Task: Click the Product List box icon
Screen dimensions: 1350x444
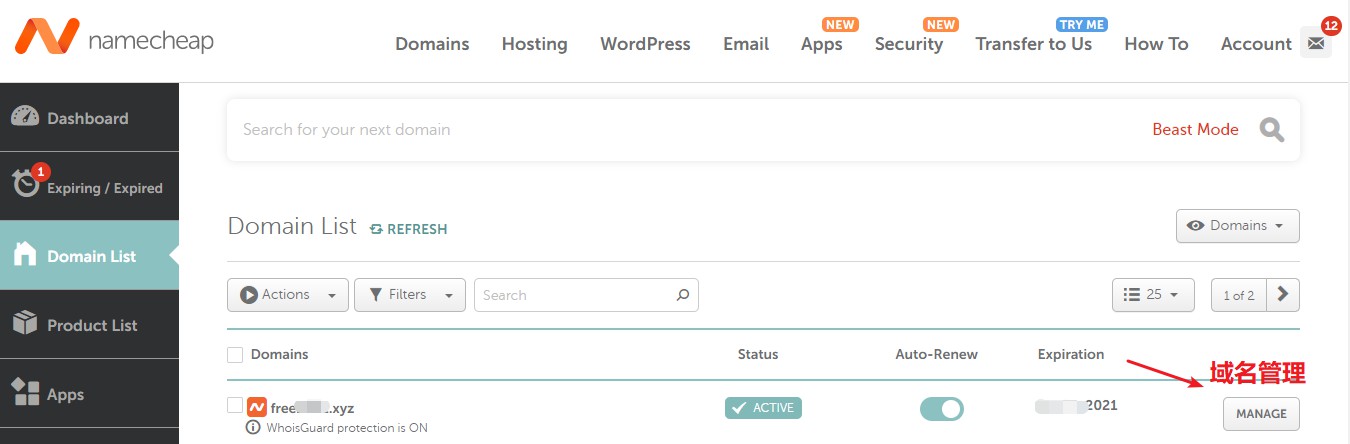Action: pos(25,324)
